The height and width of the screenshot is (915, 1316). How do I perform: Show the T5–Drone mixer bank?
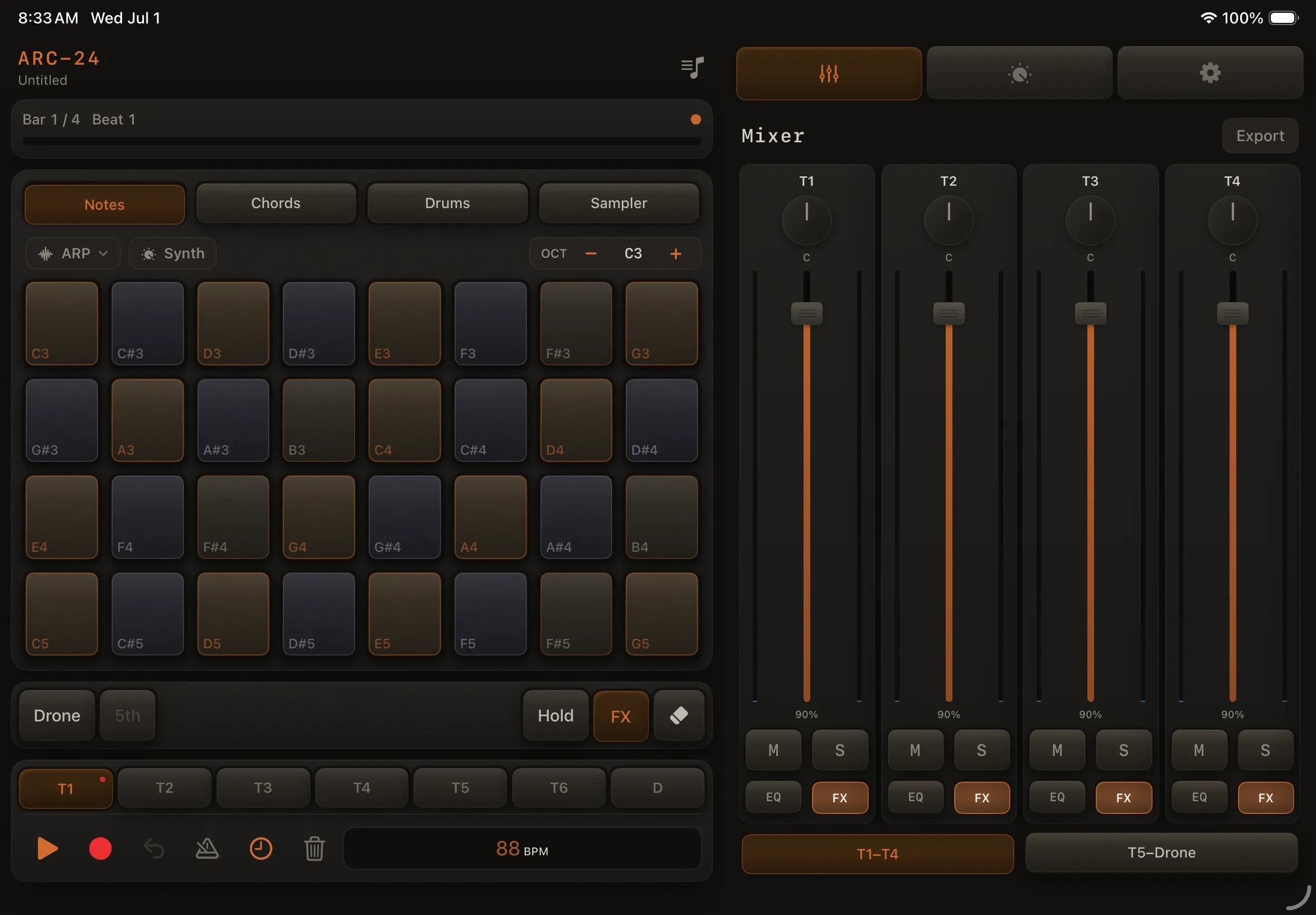[x=1161, y=853]
